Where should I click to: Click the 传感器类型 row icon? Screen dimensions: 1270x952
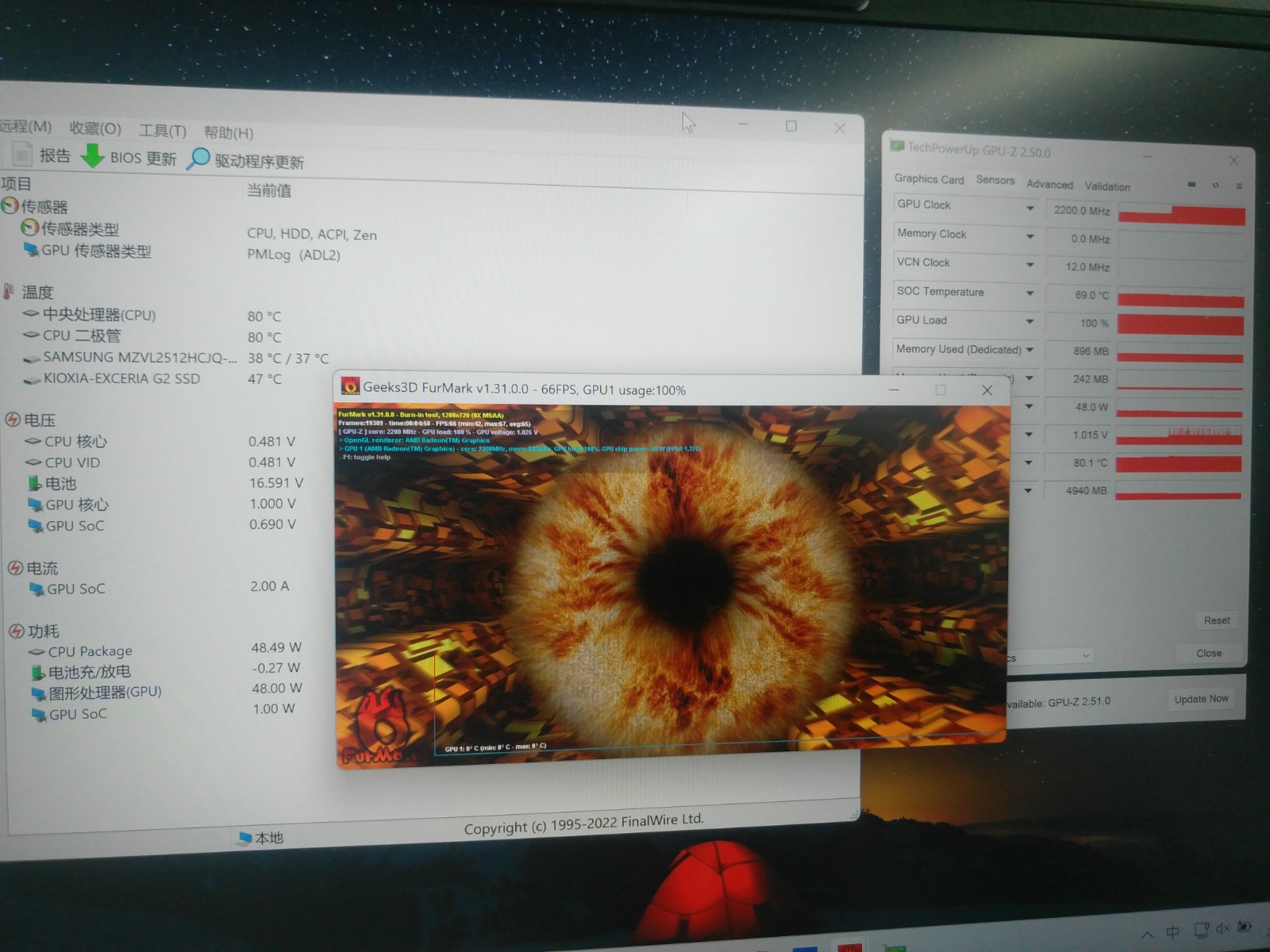point(30,228)
